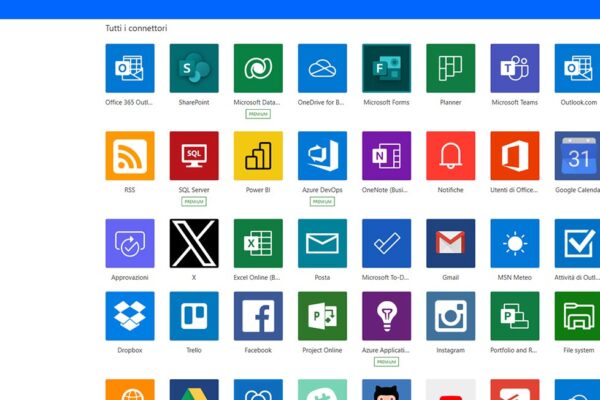
Task: Select the Microsoft To-Do connector
Action: coord(386,243)
